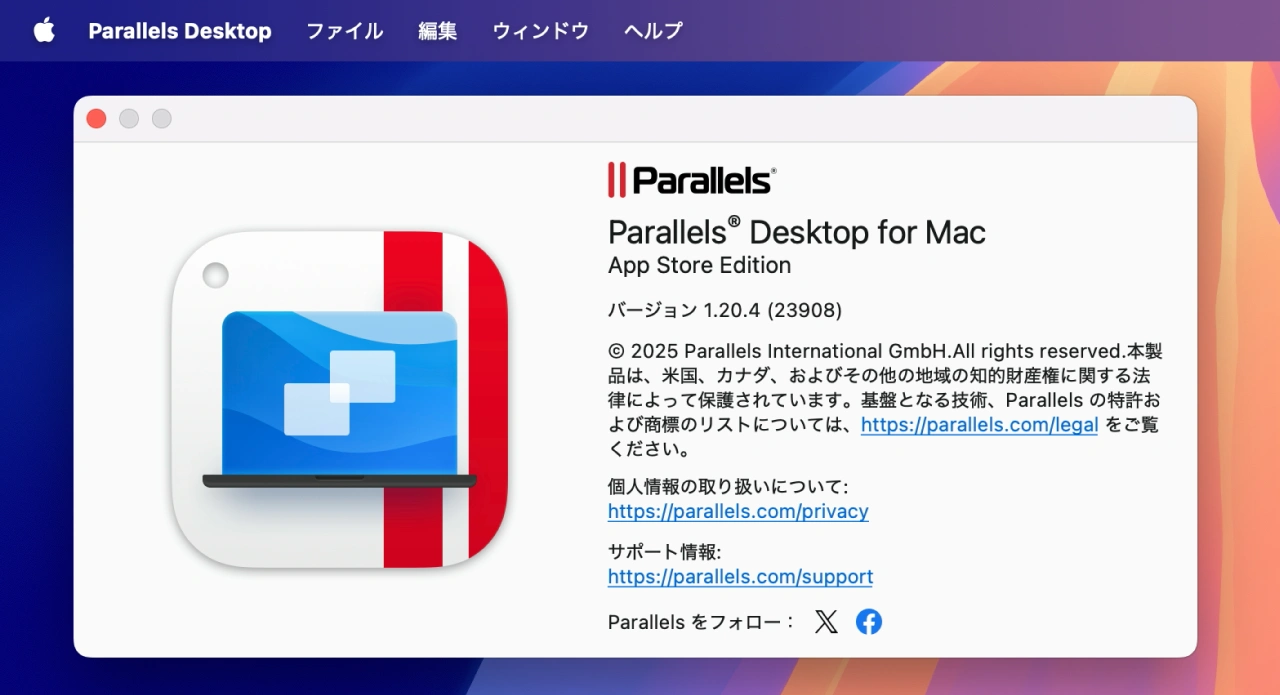
Task: Click the App Store Edition label
Action: click(x=698, y=265)
